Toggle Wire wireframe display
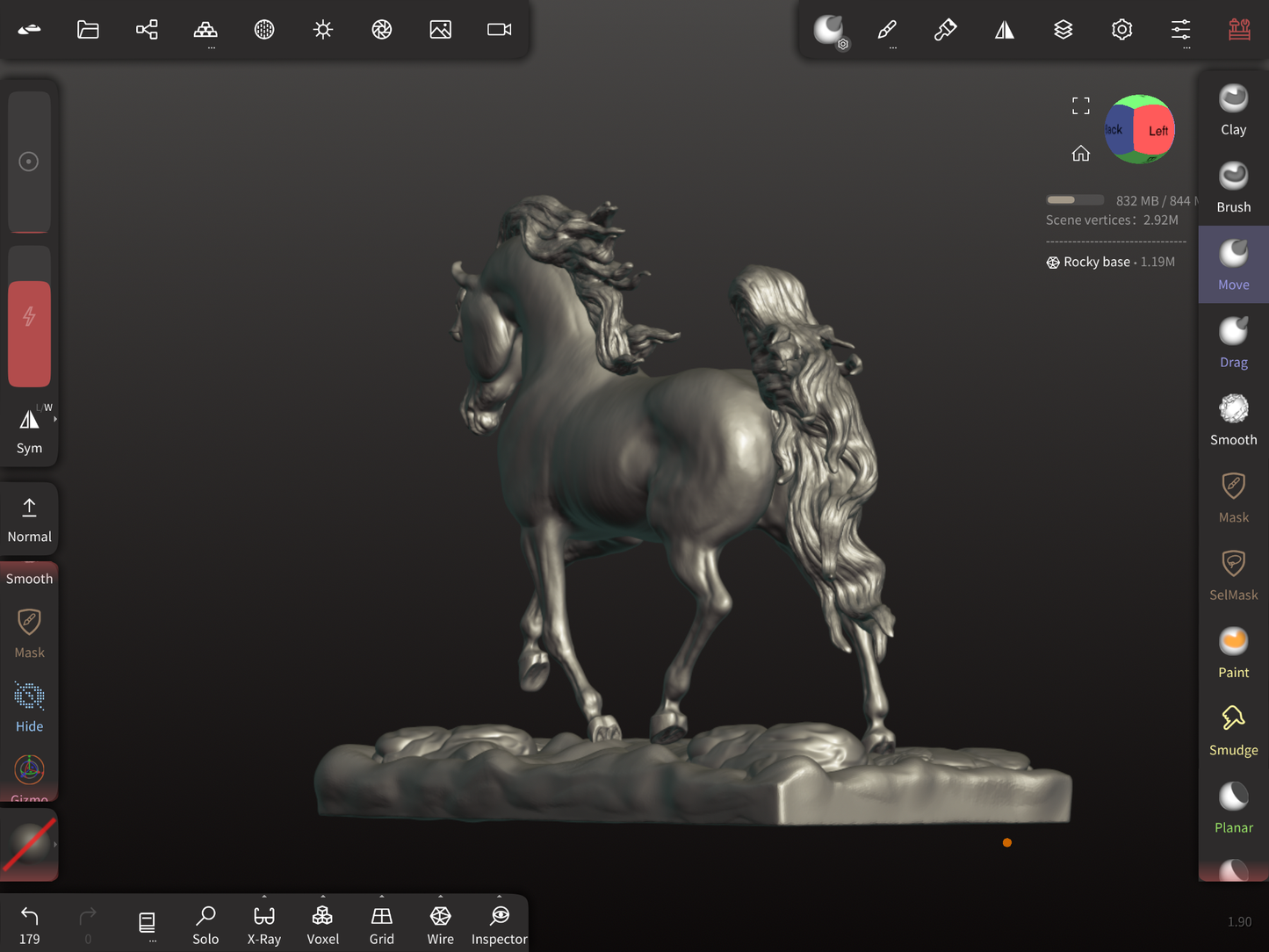Viewport: 1269px width, 952px height. click(440, 925)
